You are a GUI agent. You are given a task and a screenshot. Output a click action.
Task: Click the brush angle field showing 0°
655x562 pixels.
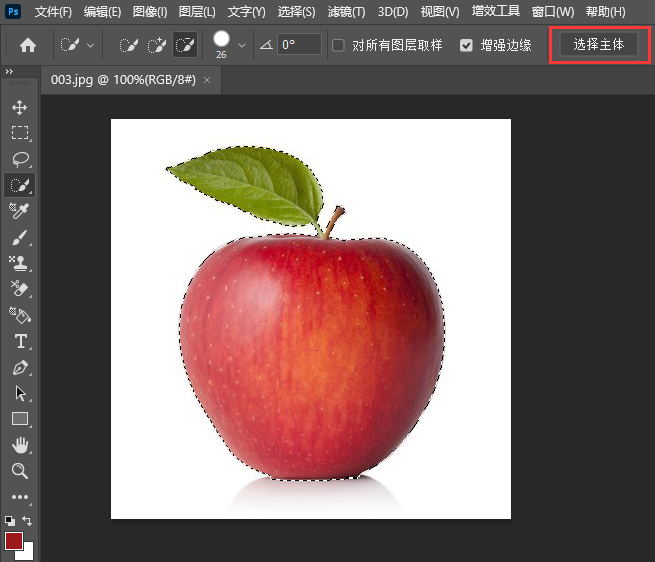coord(299,44)
